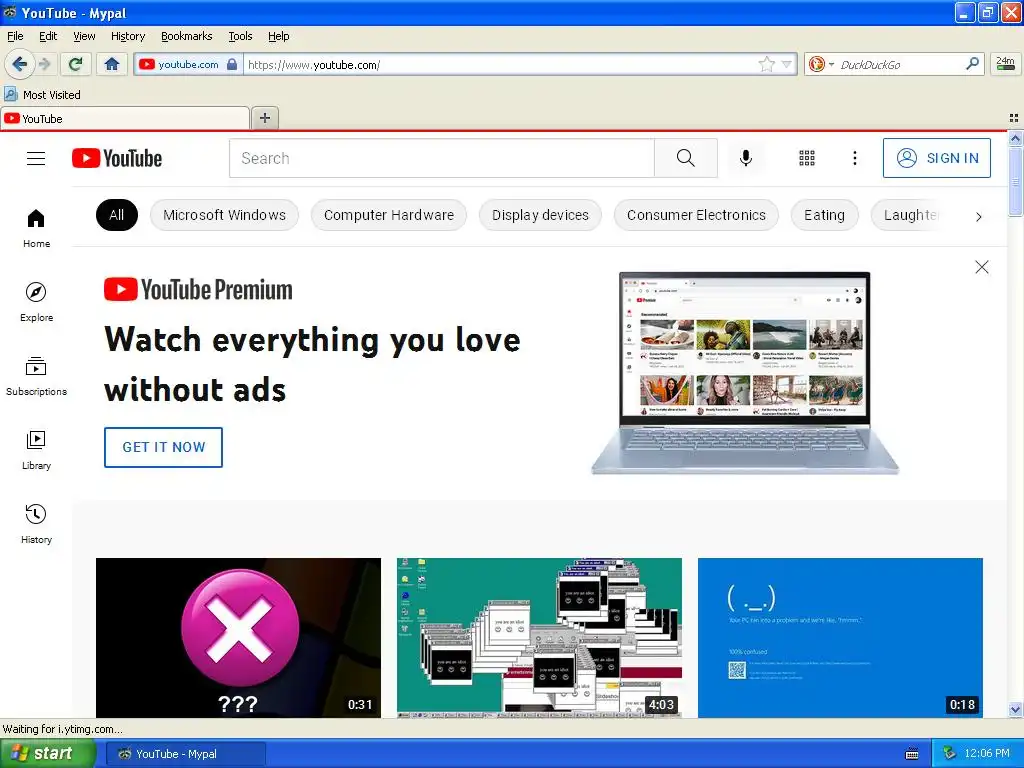The height and width of the screenshot is (768, 1024).
Task: Open the Most Visited bookmarks folder
Action: (x=42, y=95)
